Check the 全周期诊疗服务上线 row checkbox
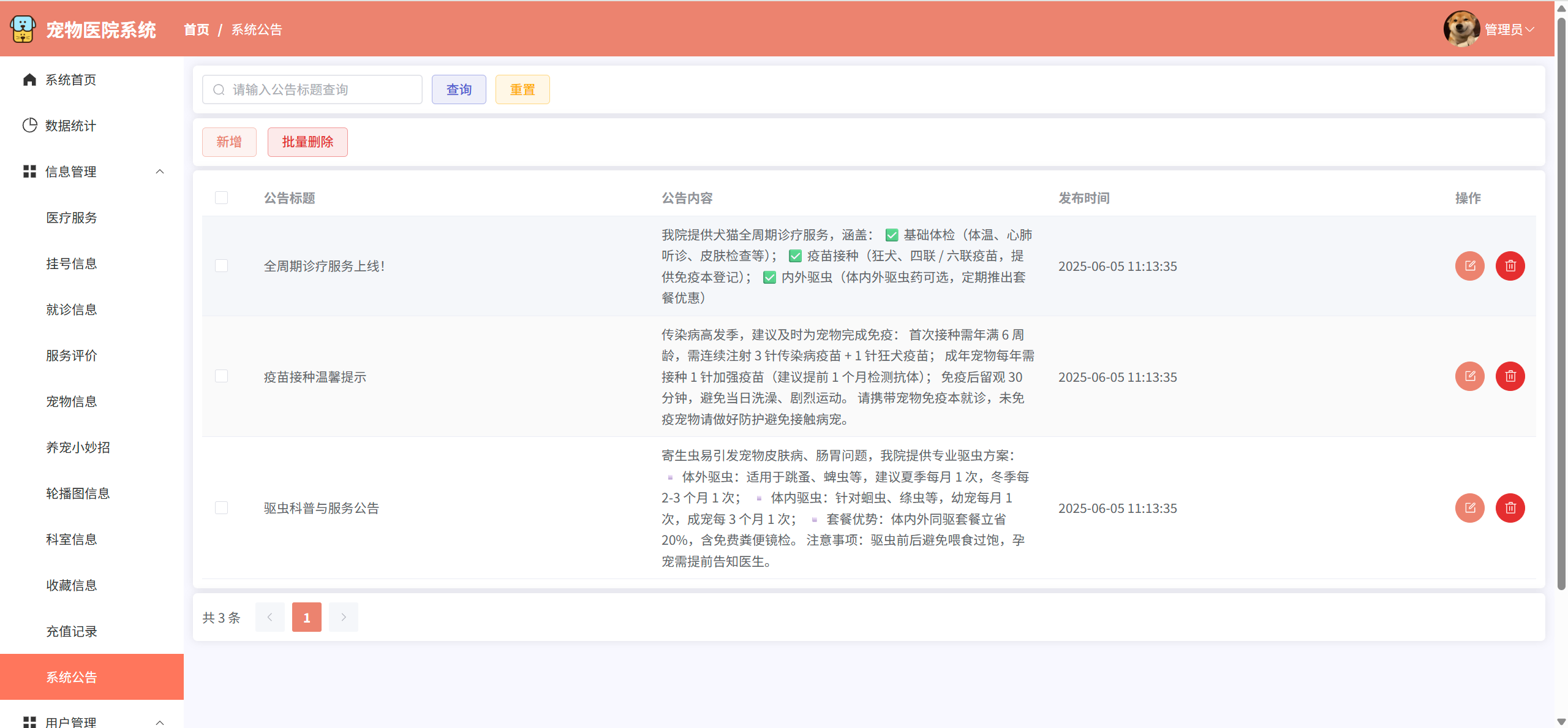1568x728 pixels. [x=221, y=265]
